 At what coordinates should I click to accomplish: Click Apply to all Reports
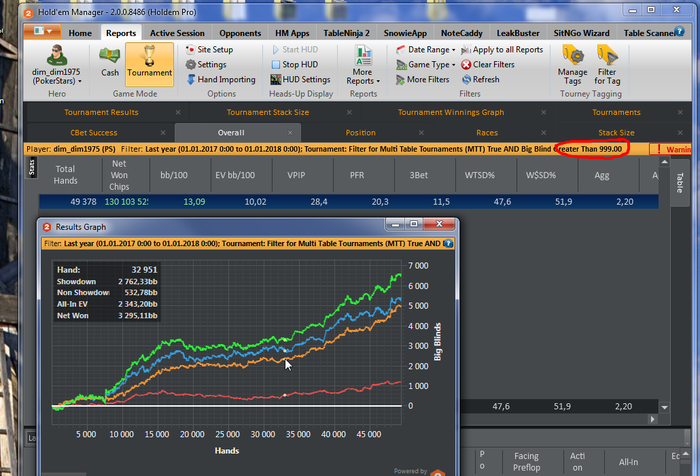point(502,50)
